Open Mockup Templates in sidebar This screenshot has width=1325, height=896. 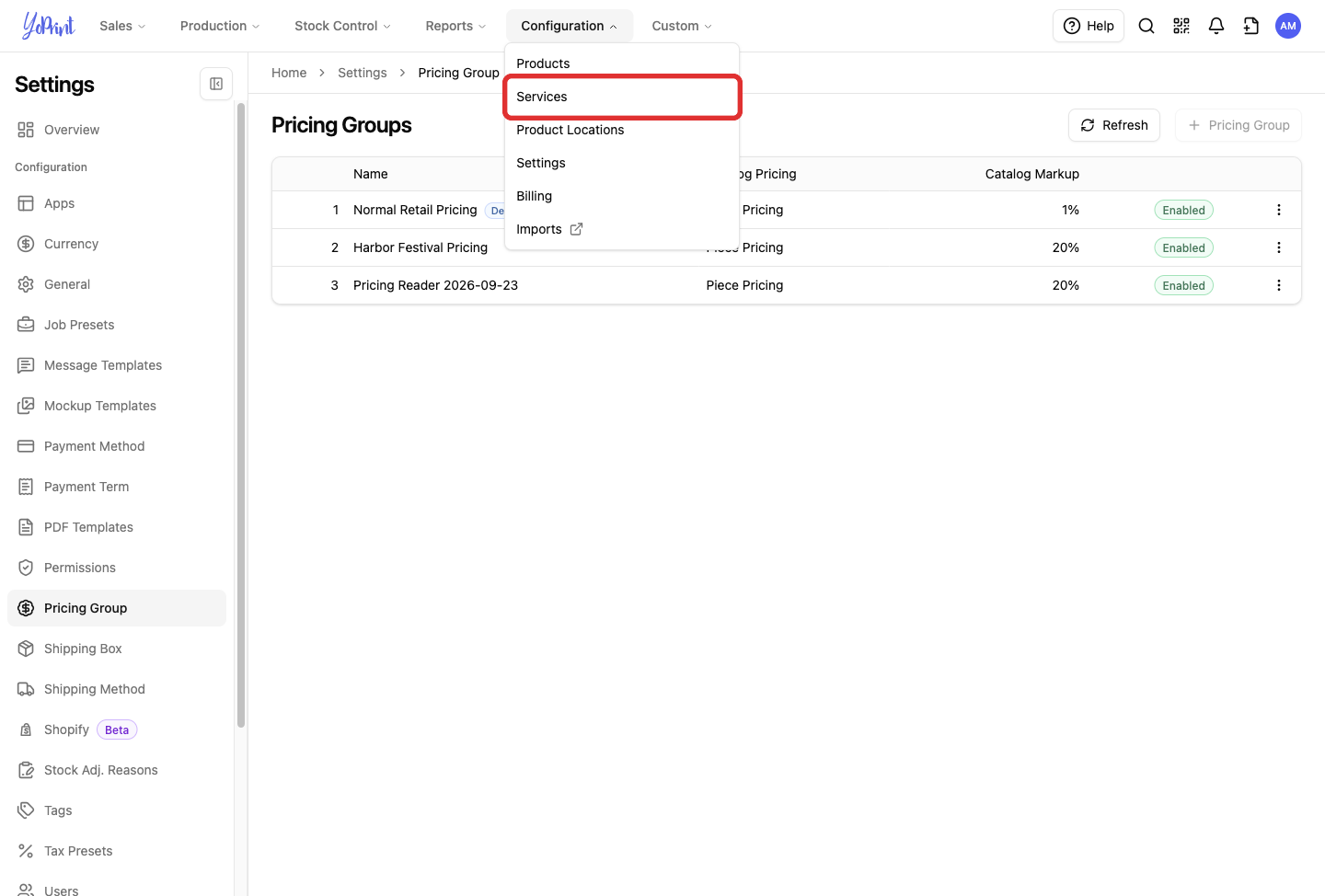pos(117,406)
